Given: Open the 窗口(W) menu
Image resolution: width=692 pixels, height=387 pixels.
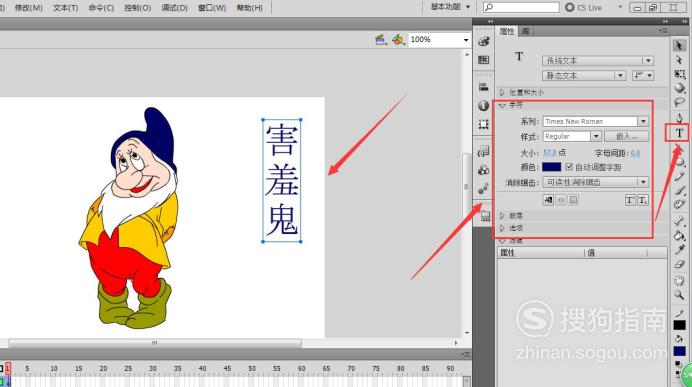Looking at the screenshot, I should pos(212,8).
